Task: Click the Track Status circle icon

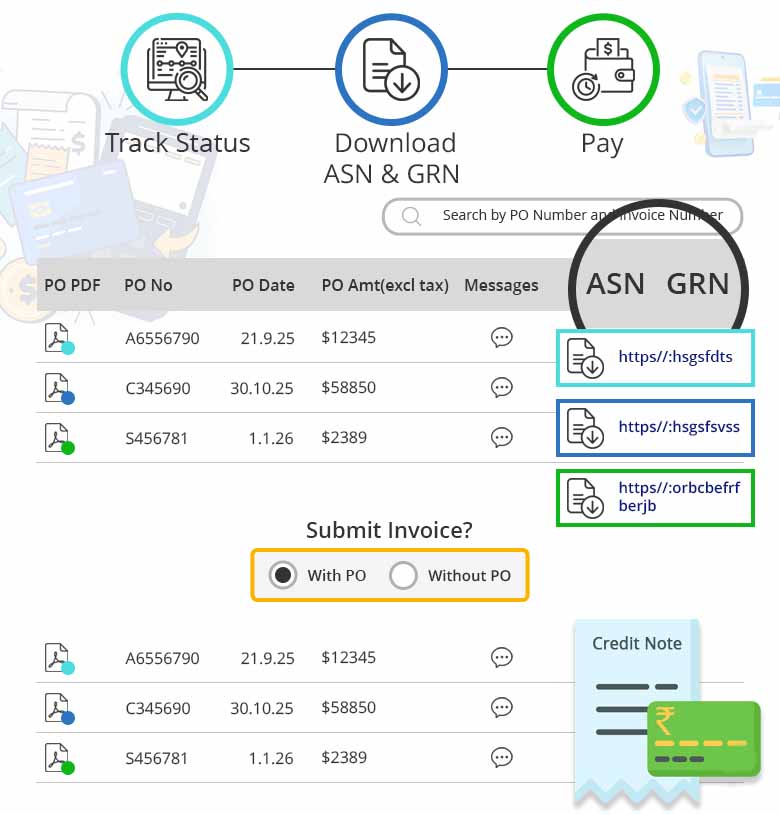Action: (177, 69)
